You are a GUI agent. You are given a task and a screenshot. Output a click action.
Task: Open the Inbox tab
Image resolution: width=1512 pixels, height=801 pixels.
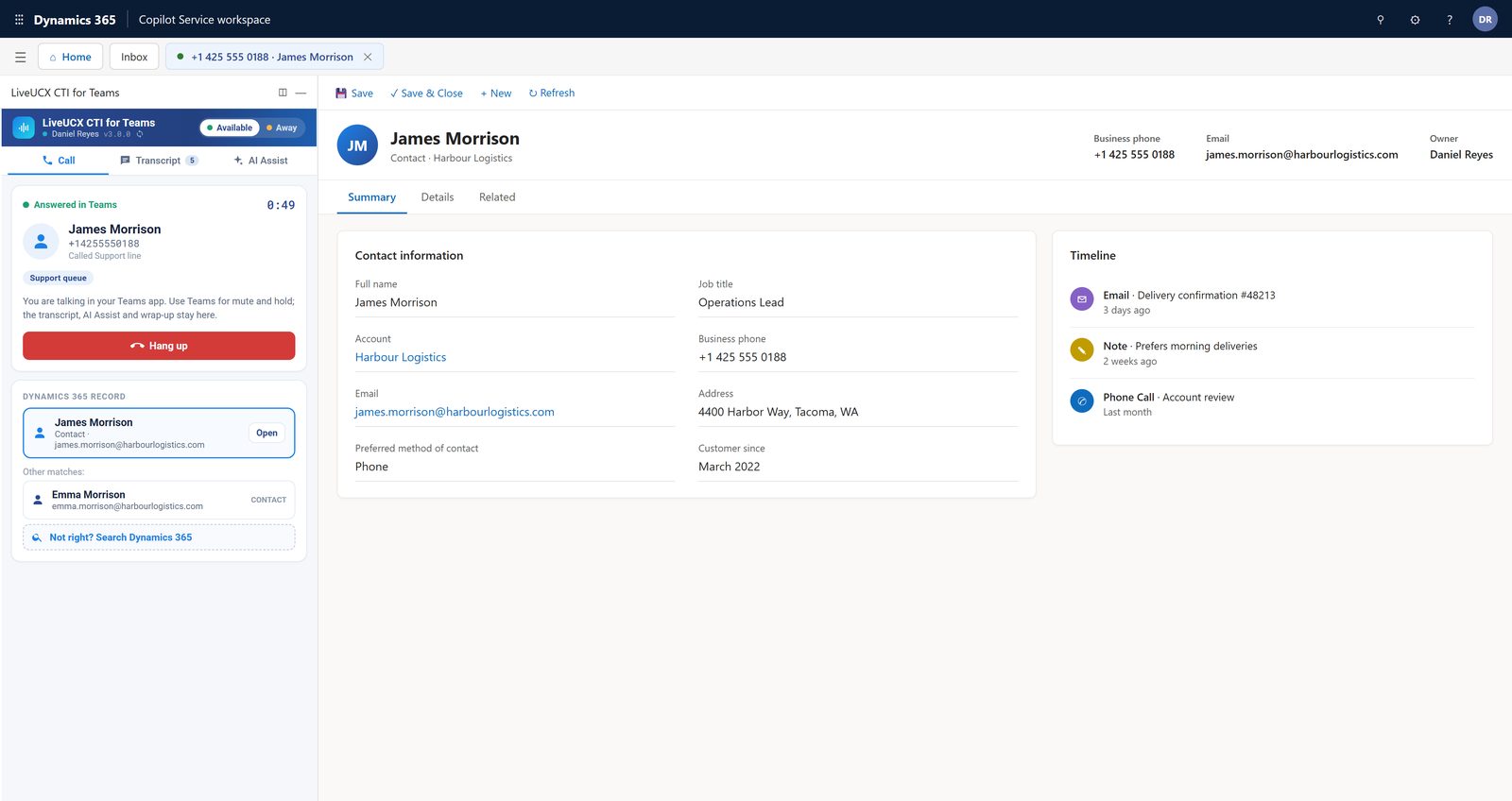pyautogui.click(x=134, y=57)
